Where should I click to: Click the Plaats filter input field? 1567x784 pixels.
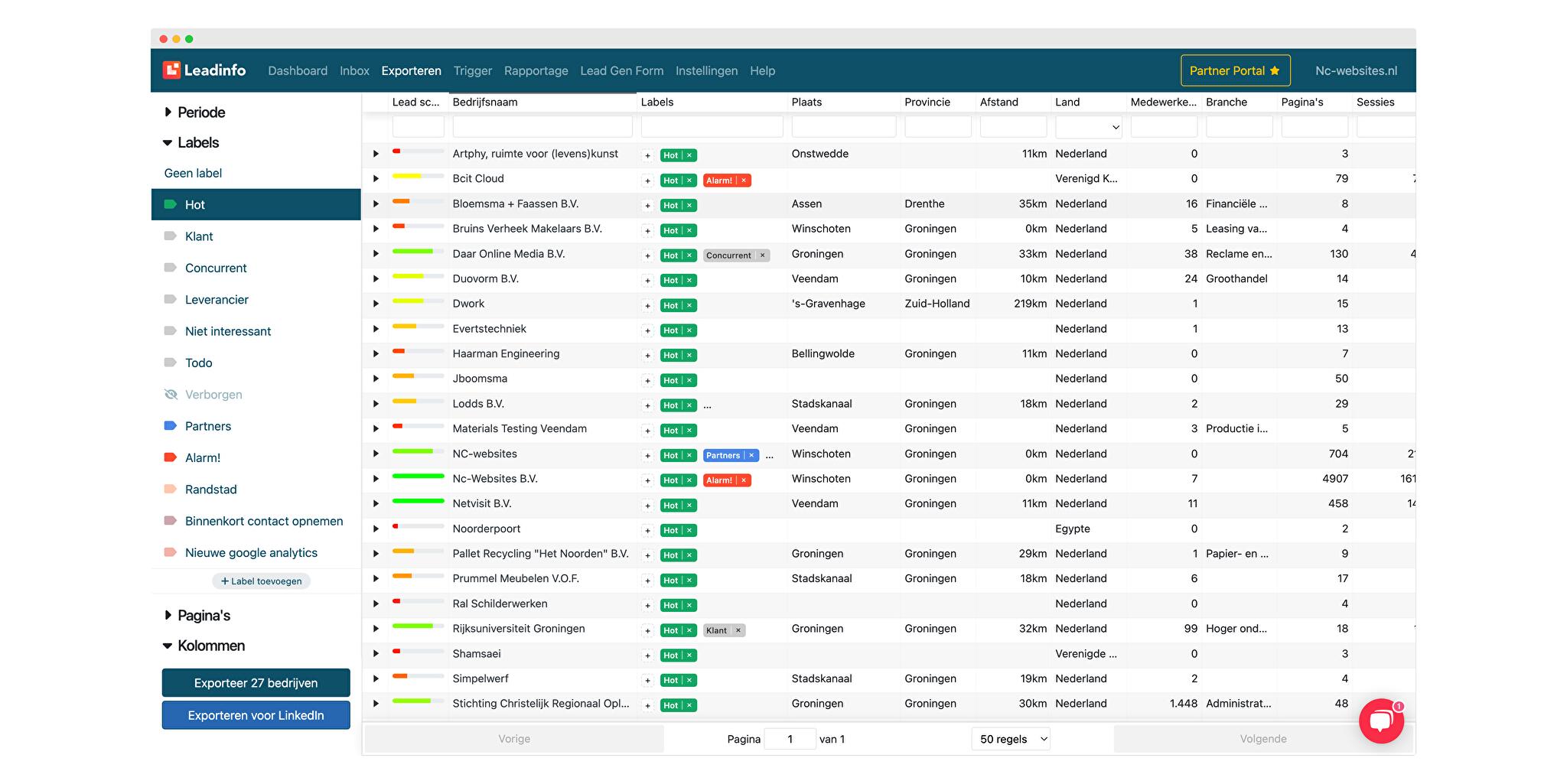[x=844, y=127]
